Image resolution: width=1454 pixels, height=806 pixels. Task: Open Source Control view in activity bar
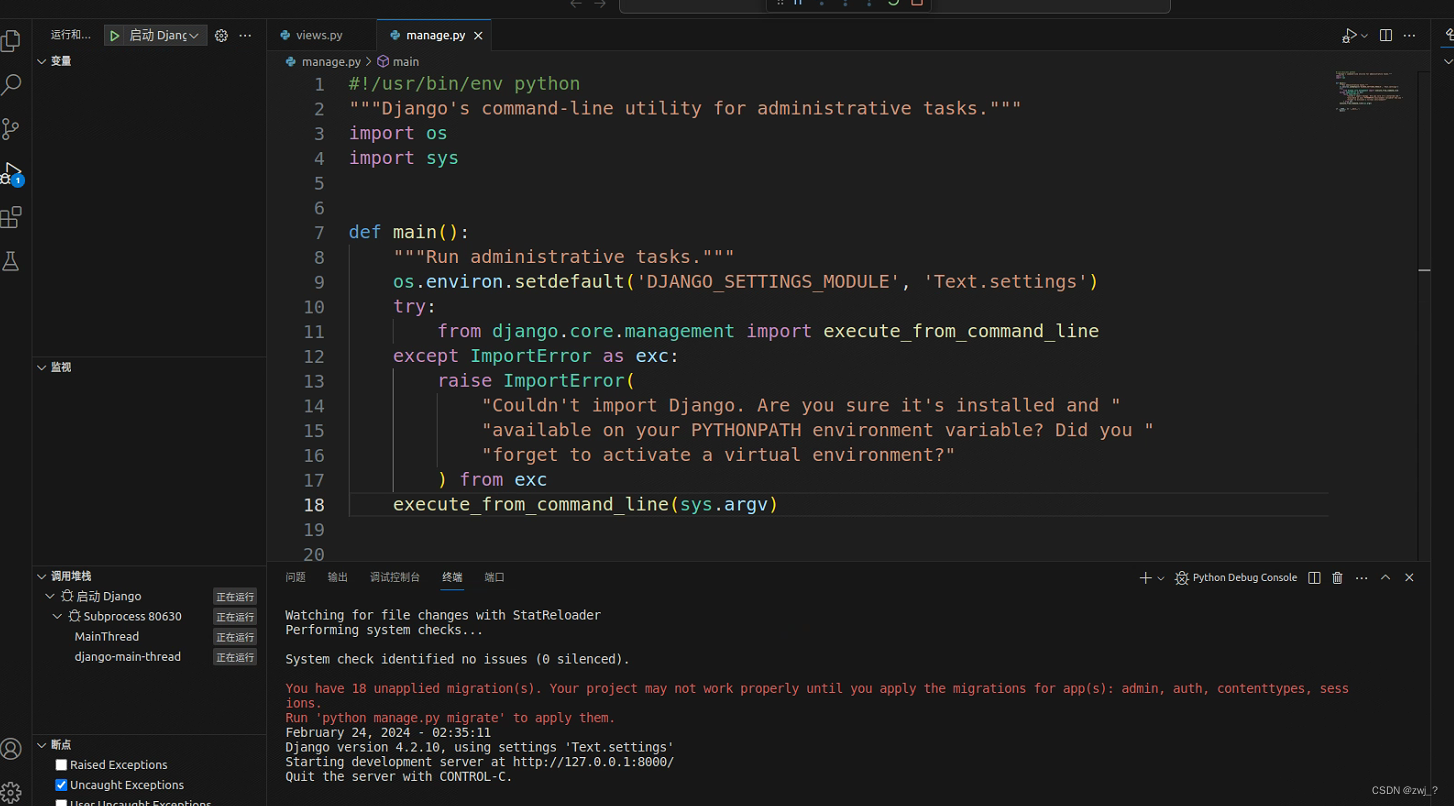11,129
